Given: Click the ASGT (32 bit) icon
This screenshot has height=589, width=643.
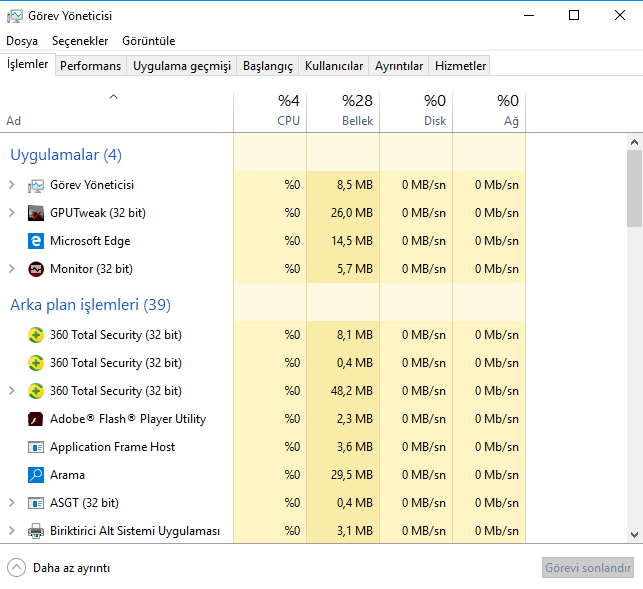Looking at the screenshot, I should point(36,503).
